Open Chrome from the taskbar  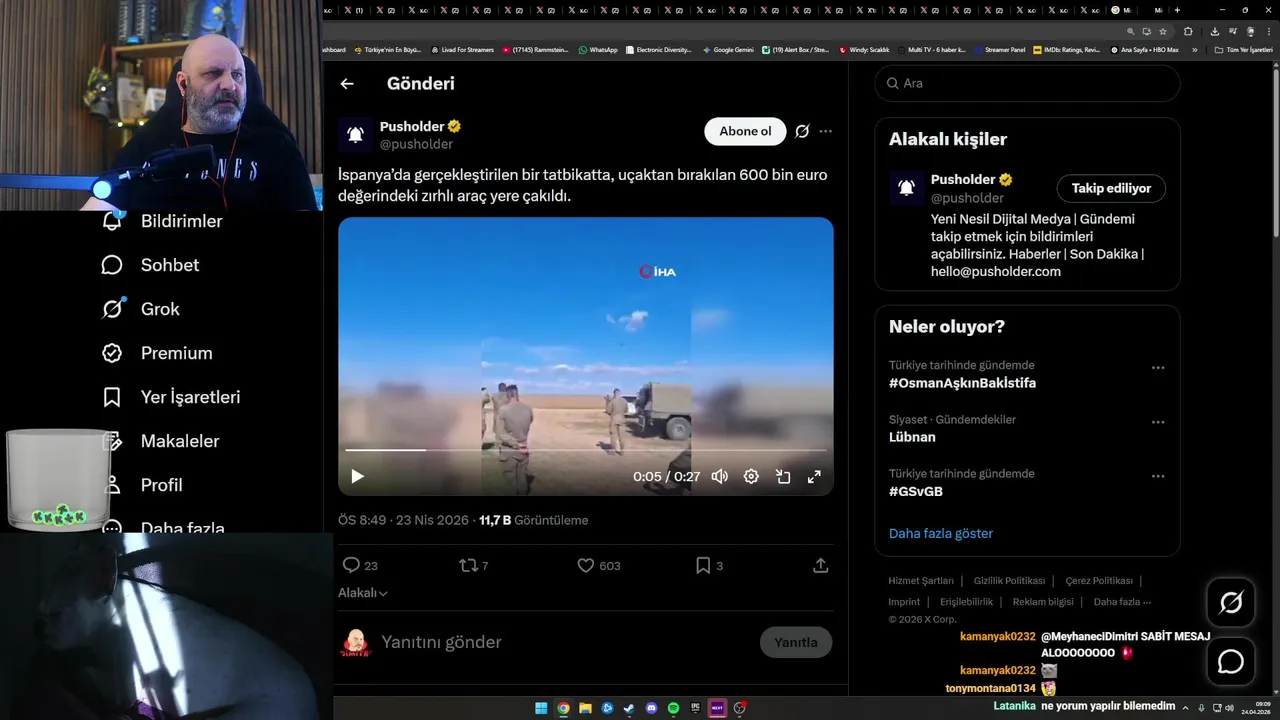[x=563, y=708]
